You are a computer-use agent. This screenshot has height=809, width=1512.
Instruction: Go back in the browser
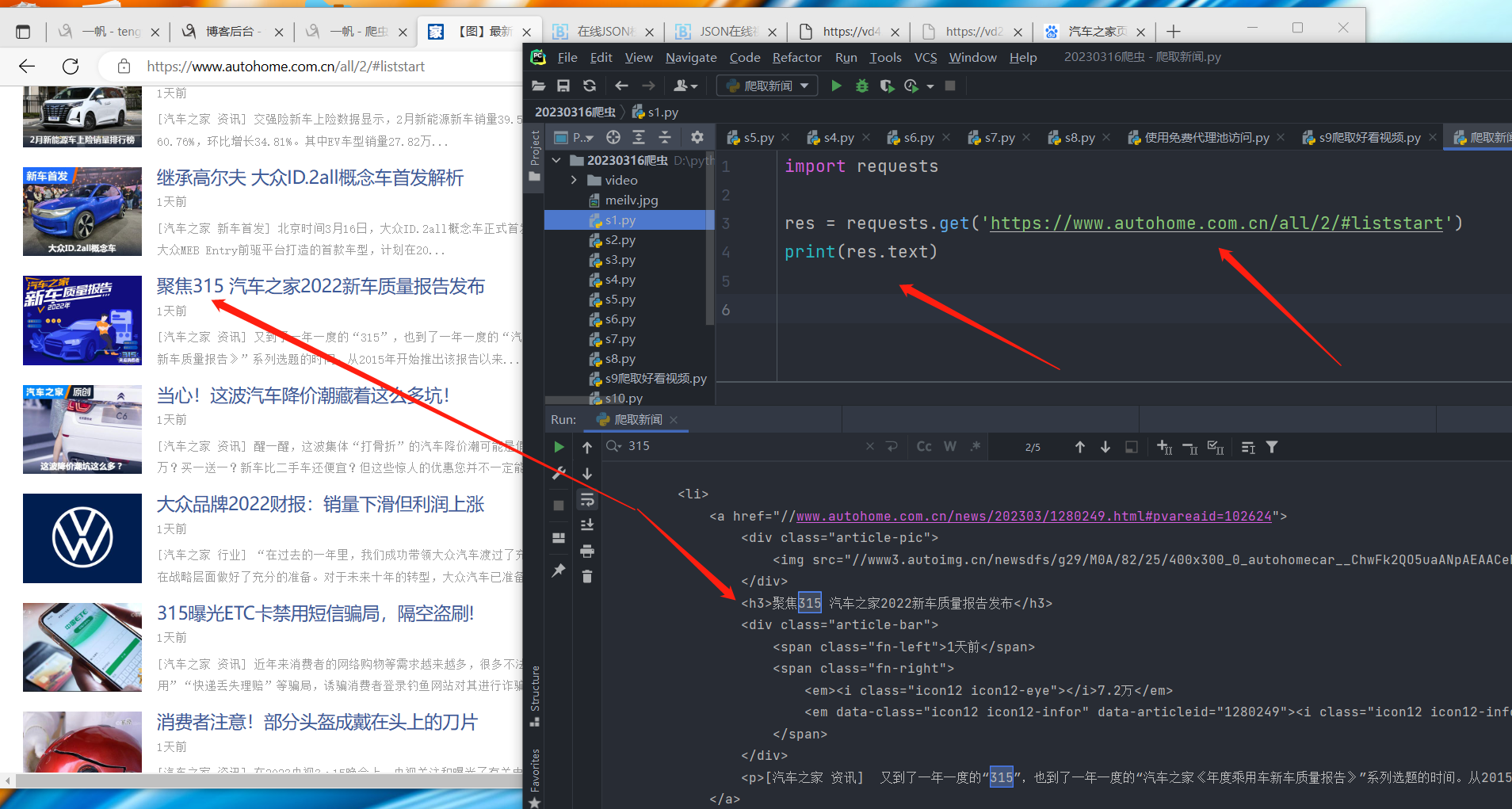[x=27, y=67]
